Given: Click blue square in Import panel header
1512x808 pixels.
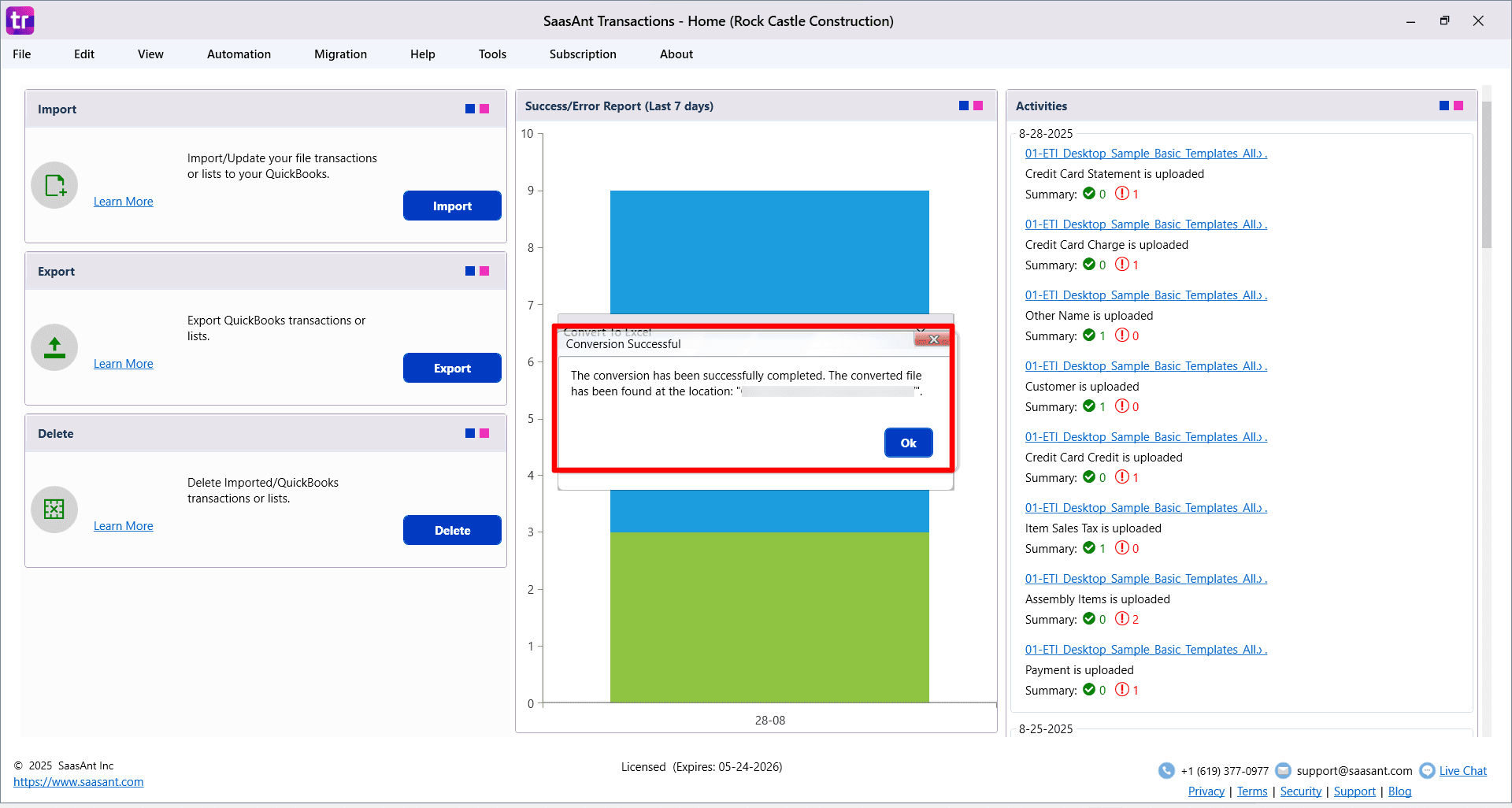Looking at the screenshot, I should (x=470, y=109).
